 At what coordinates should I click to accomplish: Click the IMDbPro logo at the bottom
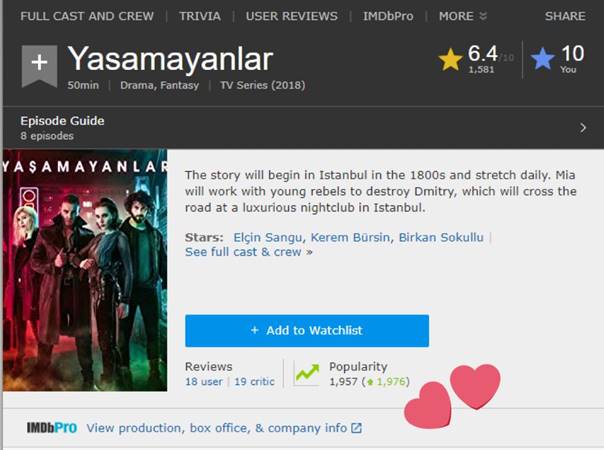click(52, 428)
